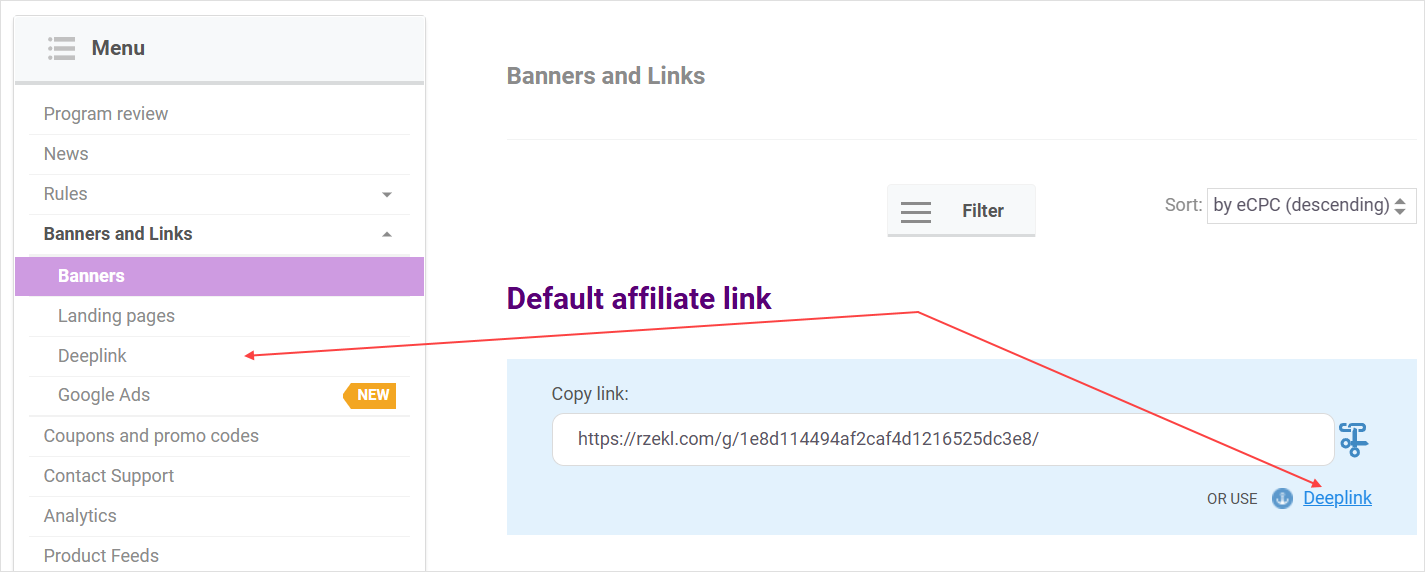This screenshot has height=572, width=1425.
Task: Open Product Feeds menu item
Action: [x=101, y=556]
